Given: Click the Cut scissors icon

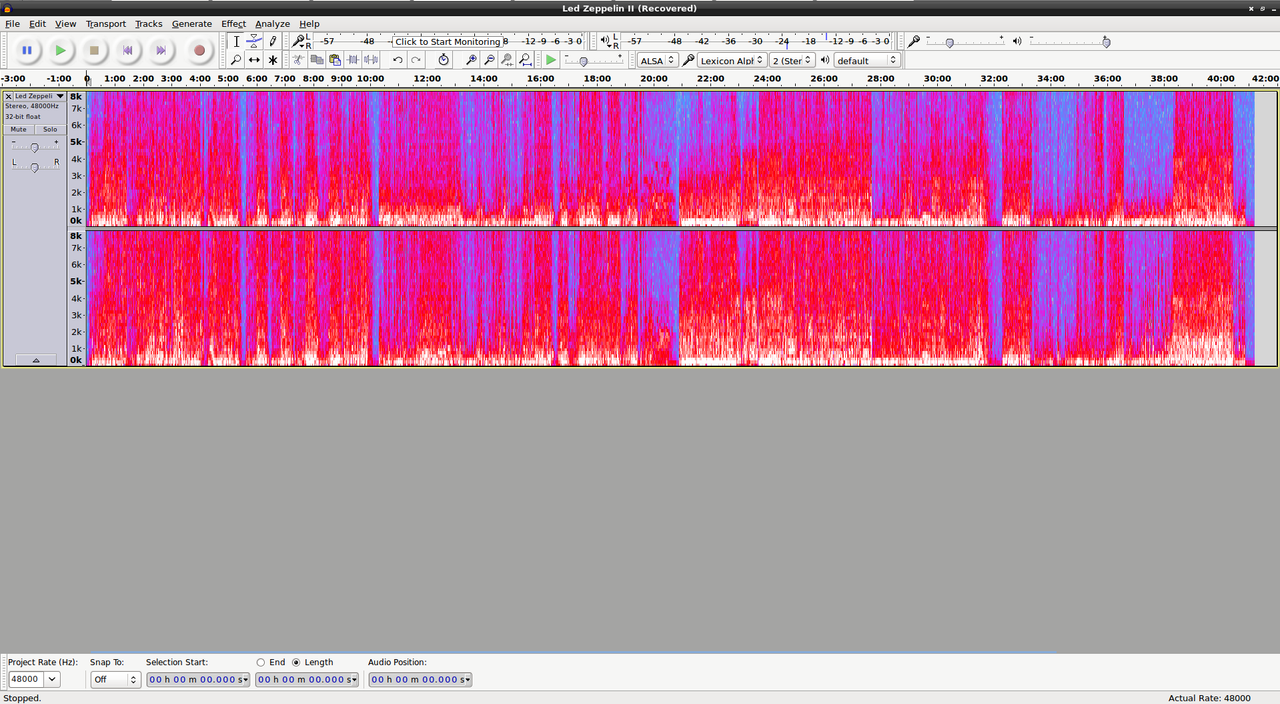Looking at the screenshot, I should pyautogui.click(x=298, y=60).
